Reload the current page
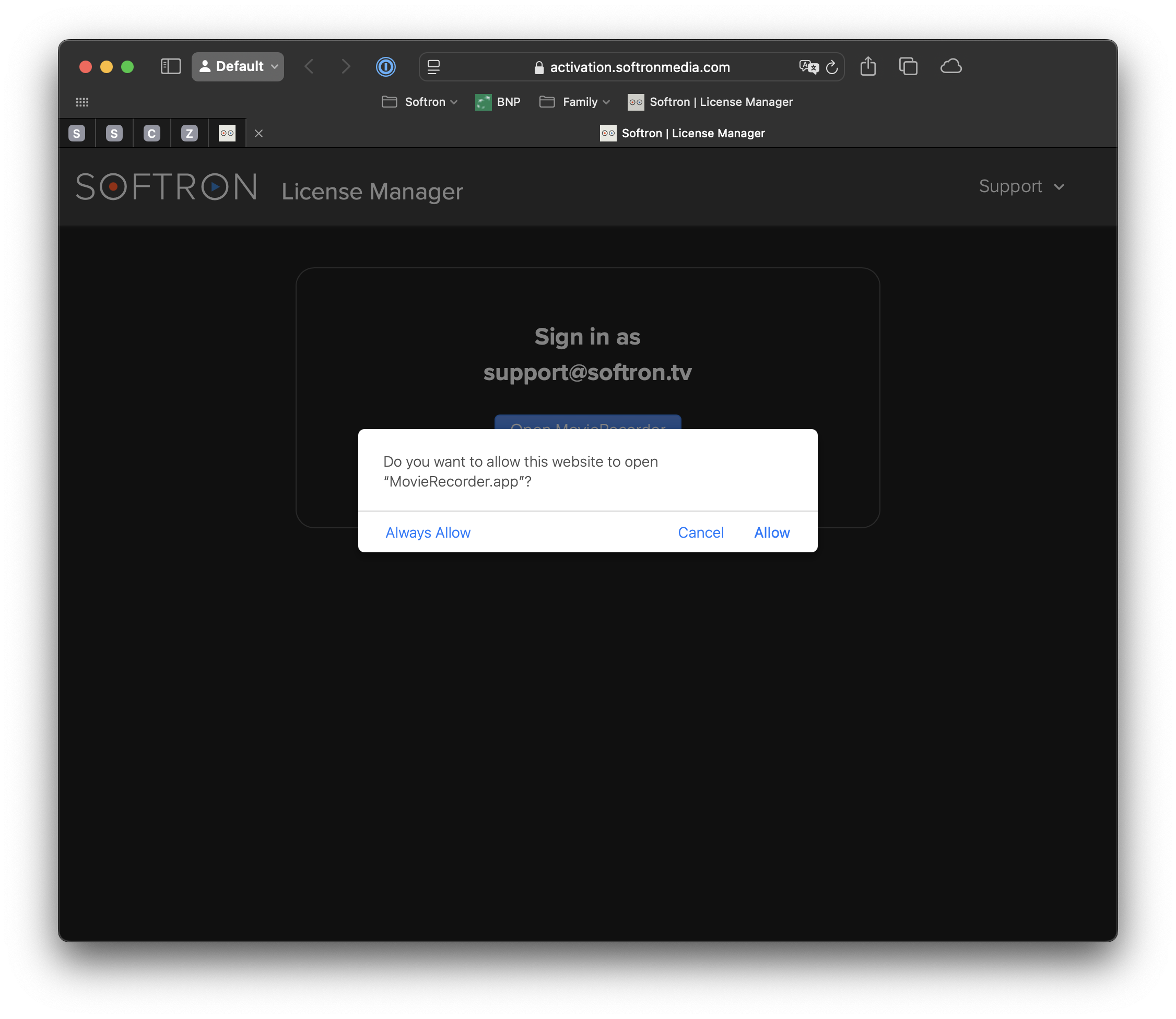Viewport: 1176px width, 1019px height. pyautogui.click(x=832, y=67)
